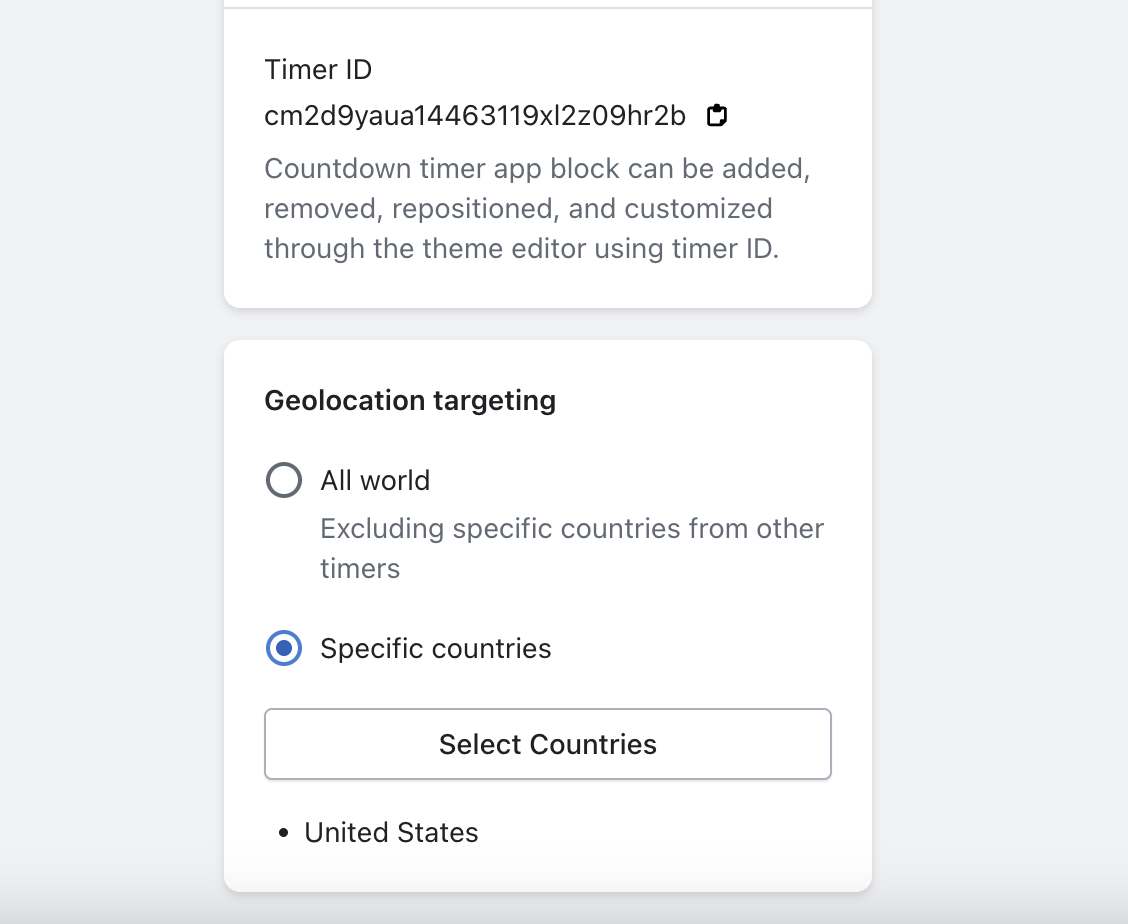Click United States in the country list

pos(391,833)
